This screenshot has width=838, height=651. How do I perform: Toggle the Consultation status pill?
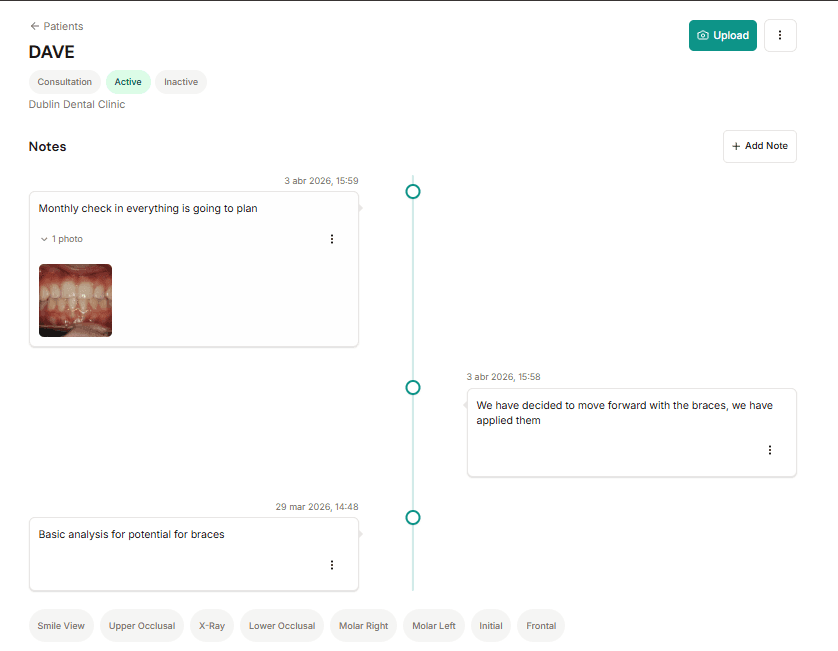(x=64, y=82)
